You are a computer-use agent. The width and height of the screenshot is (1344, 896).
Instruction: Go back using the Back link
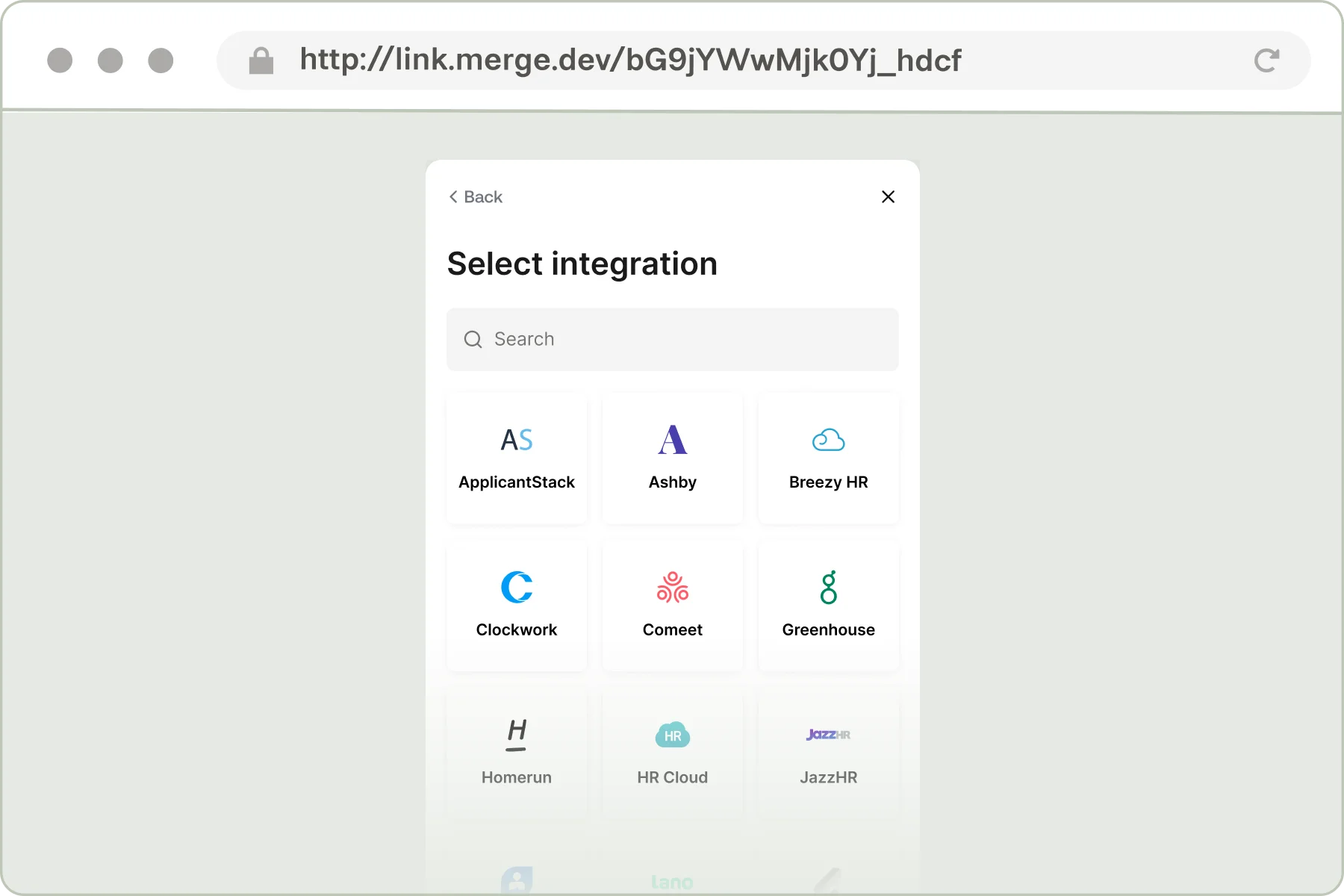(x=476, y=196)
